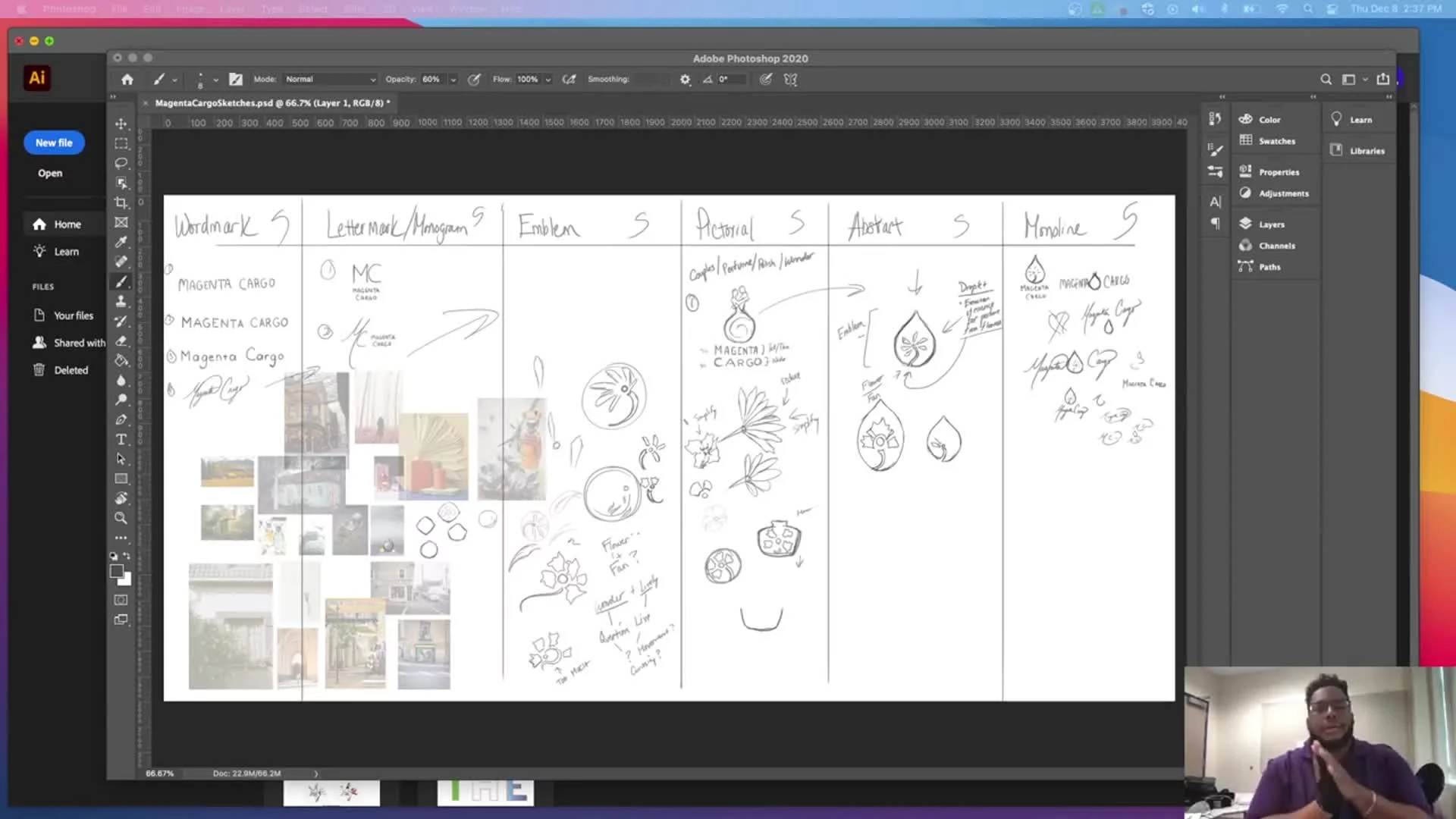The width and height of the screenshot is (1456, 819).
Task: Select the Clone Stamp tool
Action: click(x=121, y=301)
